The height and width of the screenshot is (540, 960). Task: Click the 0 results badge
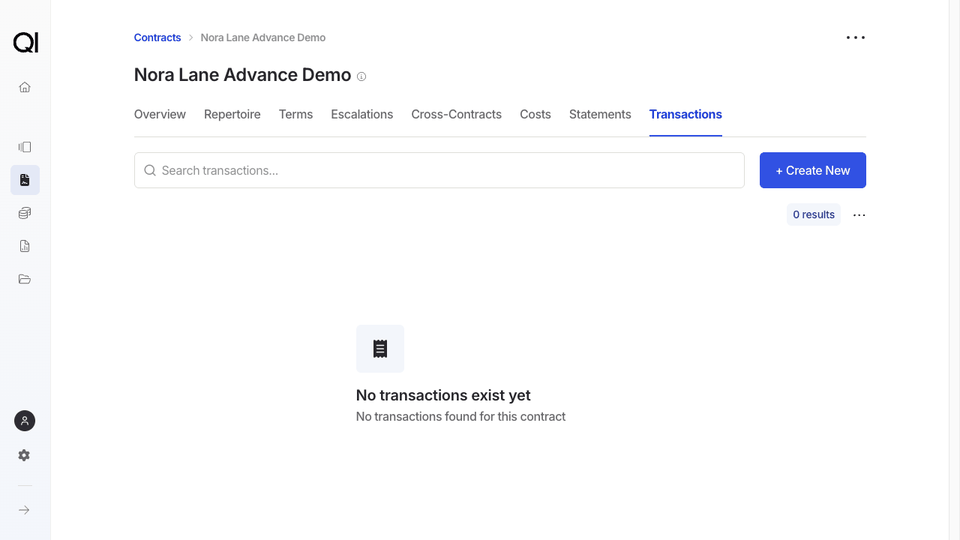[814, 215]
